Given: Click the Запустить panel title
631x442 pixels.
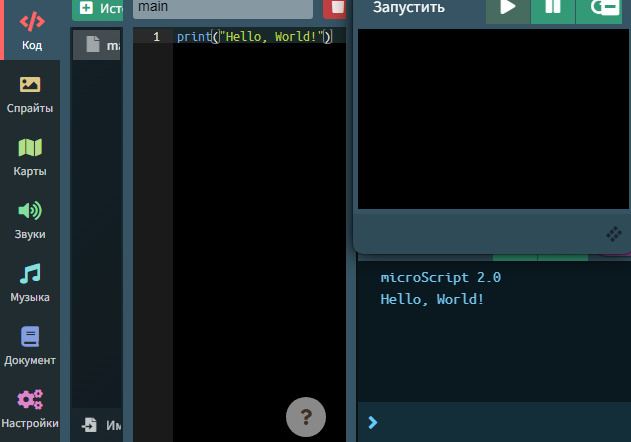Looking at the screenshot, I should (409, 7).
